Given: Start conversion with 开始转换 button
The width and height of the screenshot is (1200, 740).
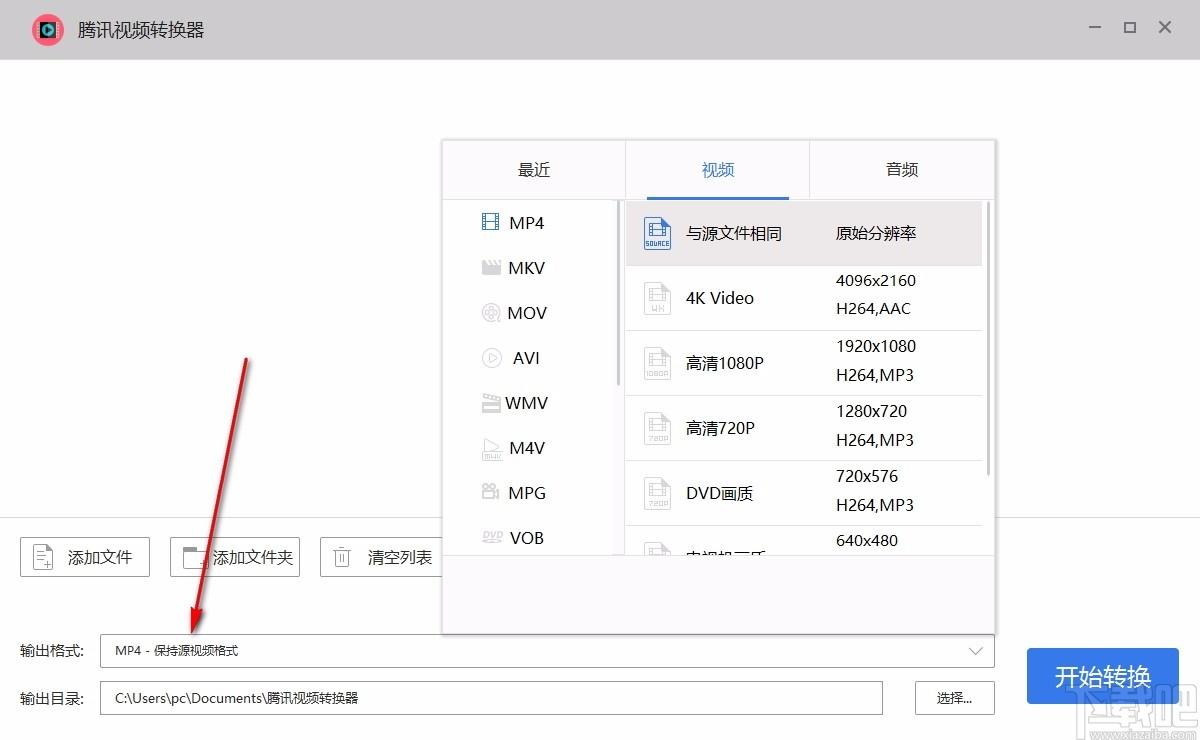Looking at the screenshot, I should (1103, 676).
